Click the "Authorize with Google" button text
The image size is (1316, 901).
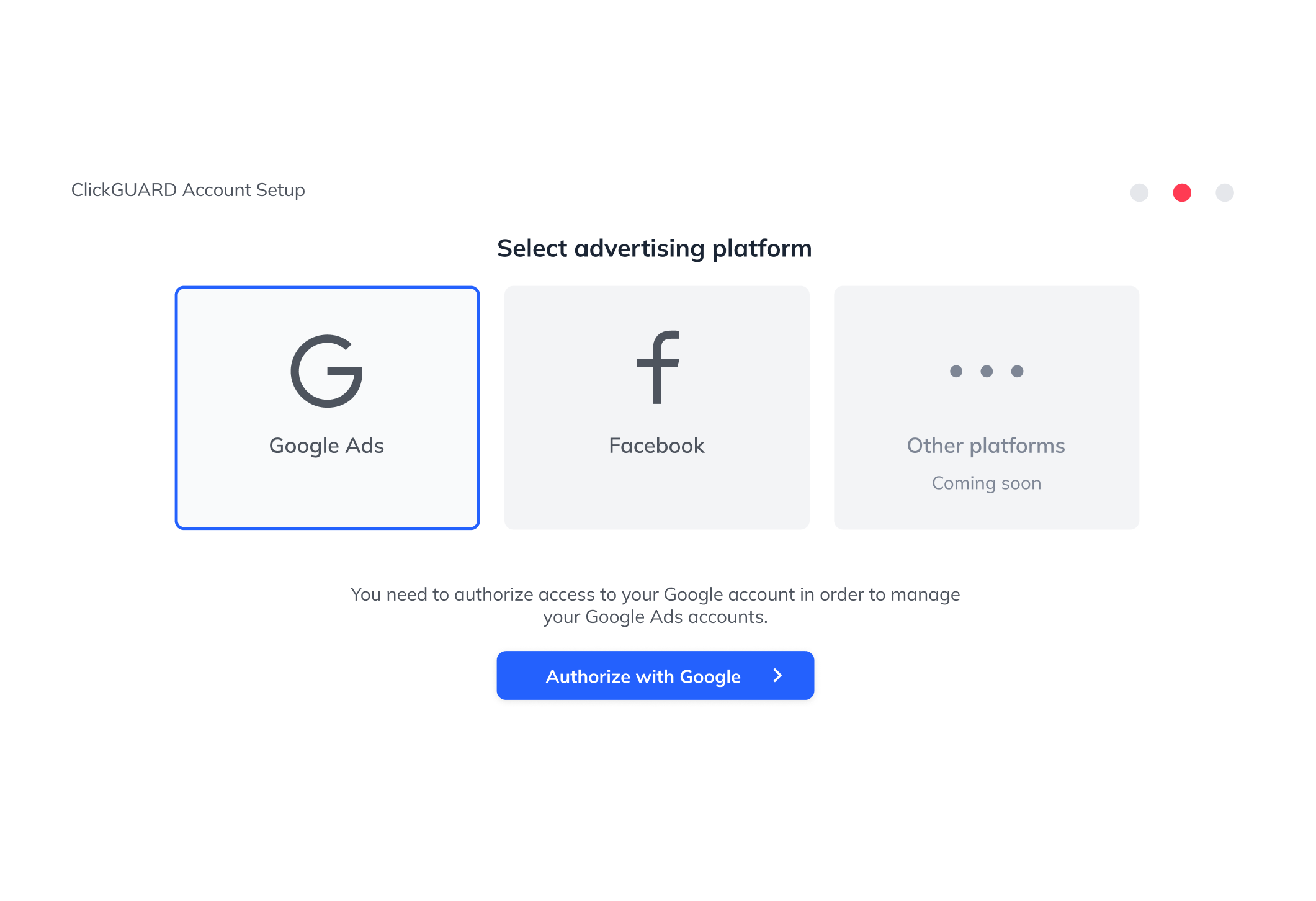pyautogui.click(x=643, y=676)
